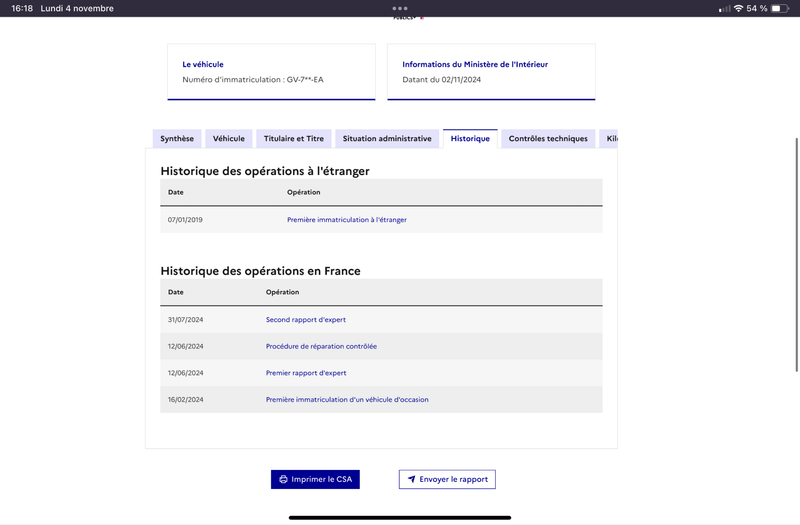
Task: Select the Situation administrative tab
Action: tap(387, 139)
